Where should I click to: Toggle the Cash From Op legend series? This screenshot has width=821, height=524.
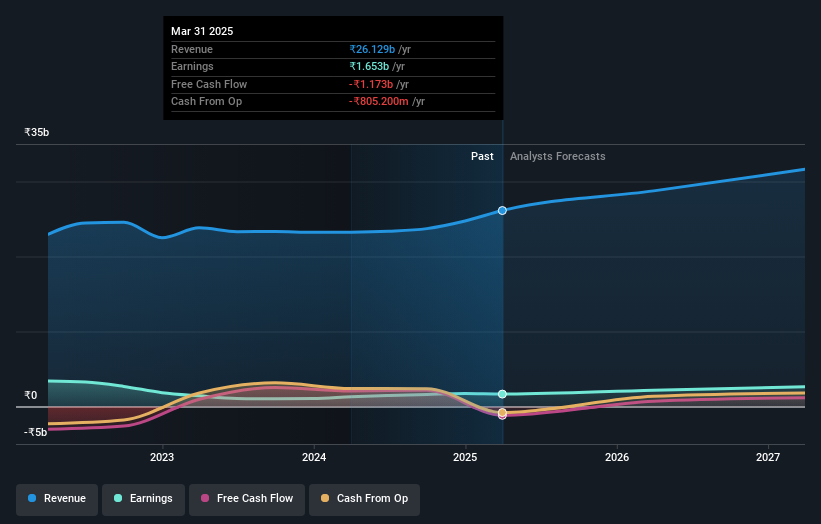[x=364, y=499]
